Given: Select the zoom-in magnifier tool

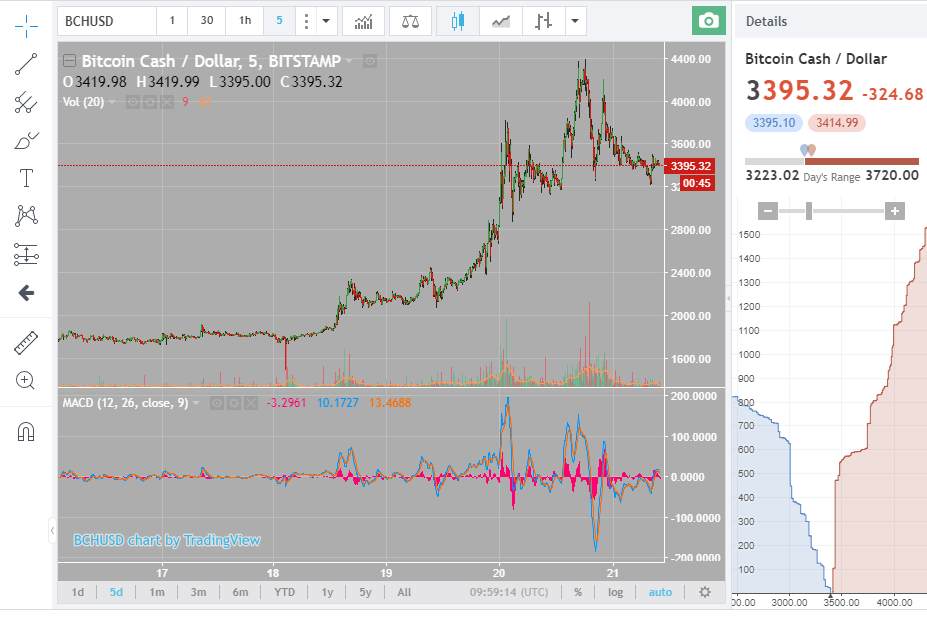Looking at the screenshot, I should tap(27, 380).
